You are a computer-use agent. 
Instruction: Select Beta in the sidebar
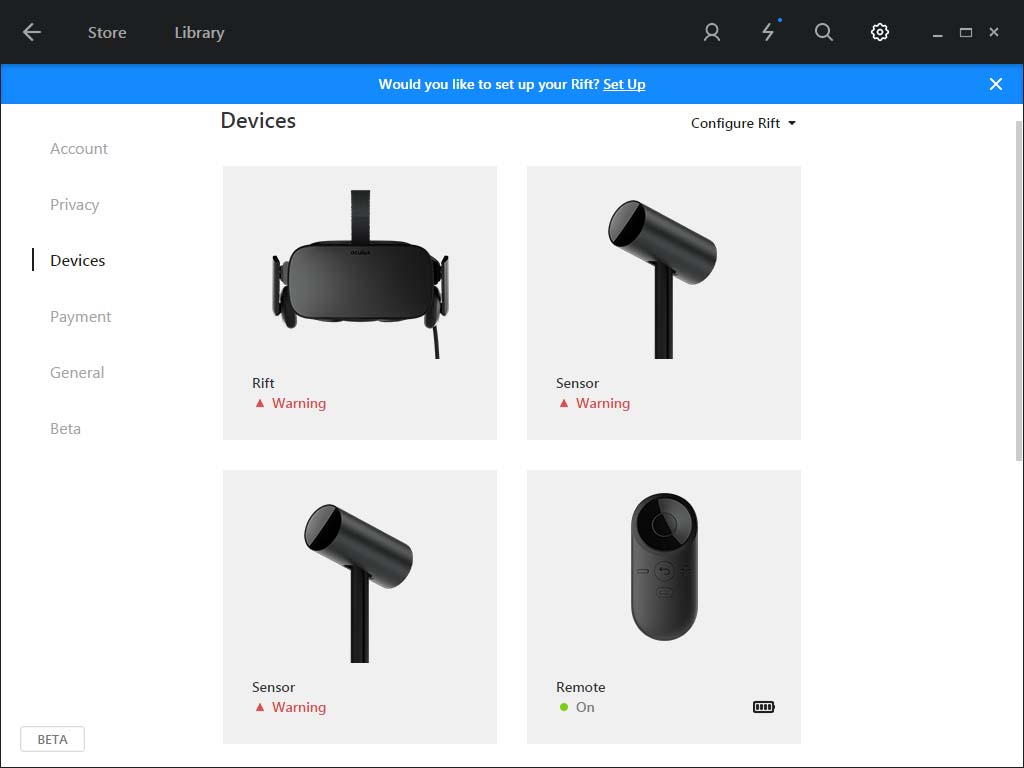[x=65, y=429]
